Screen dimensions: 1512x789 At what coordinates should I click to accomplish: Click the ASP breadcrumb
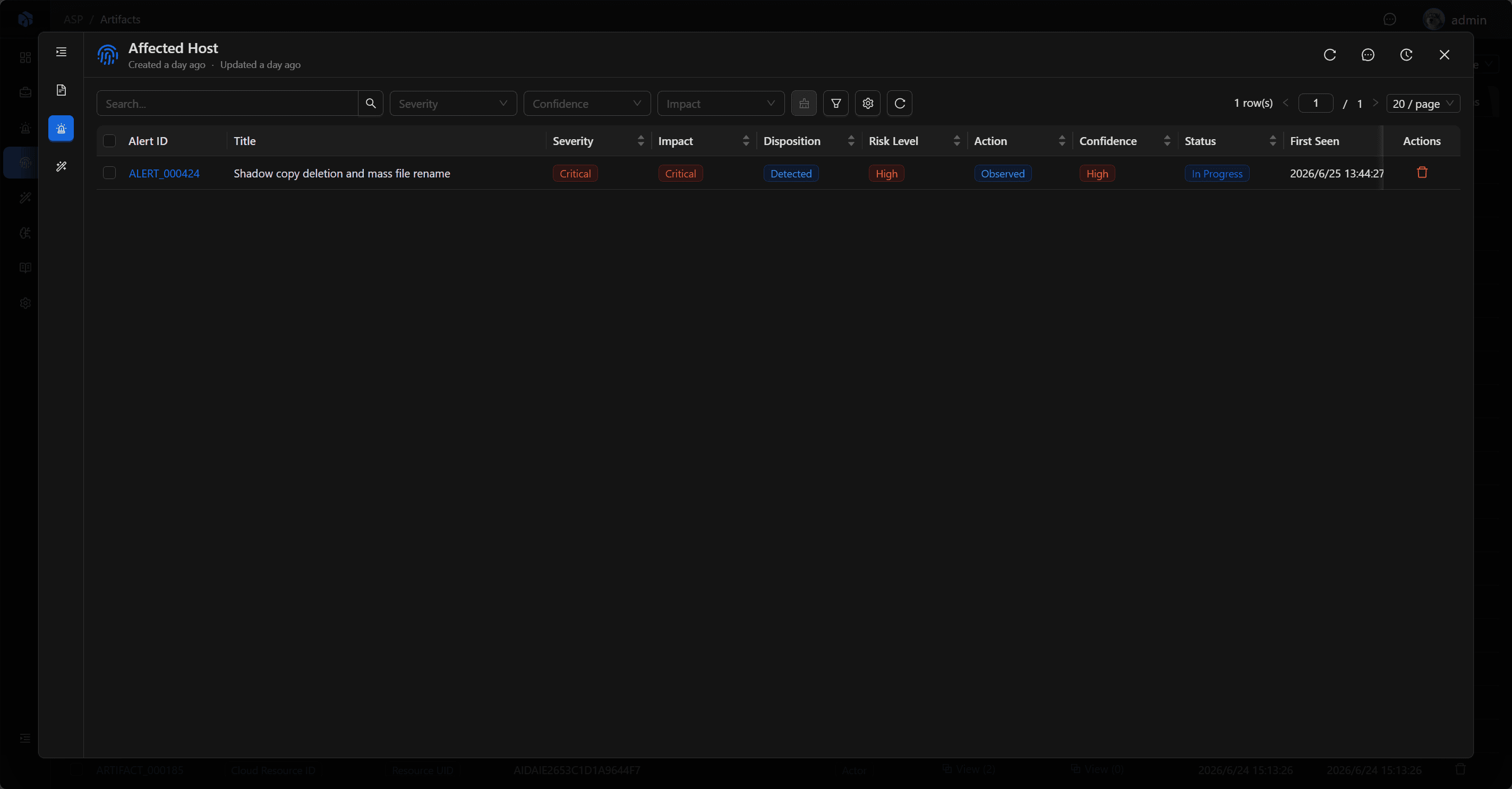pyautogui.click(x=73, y=19)
